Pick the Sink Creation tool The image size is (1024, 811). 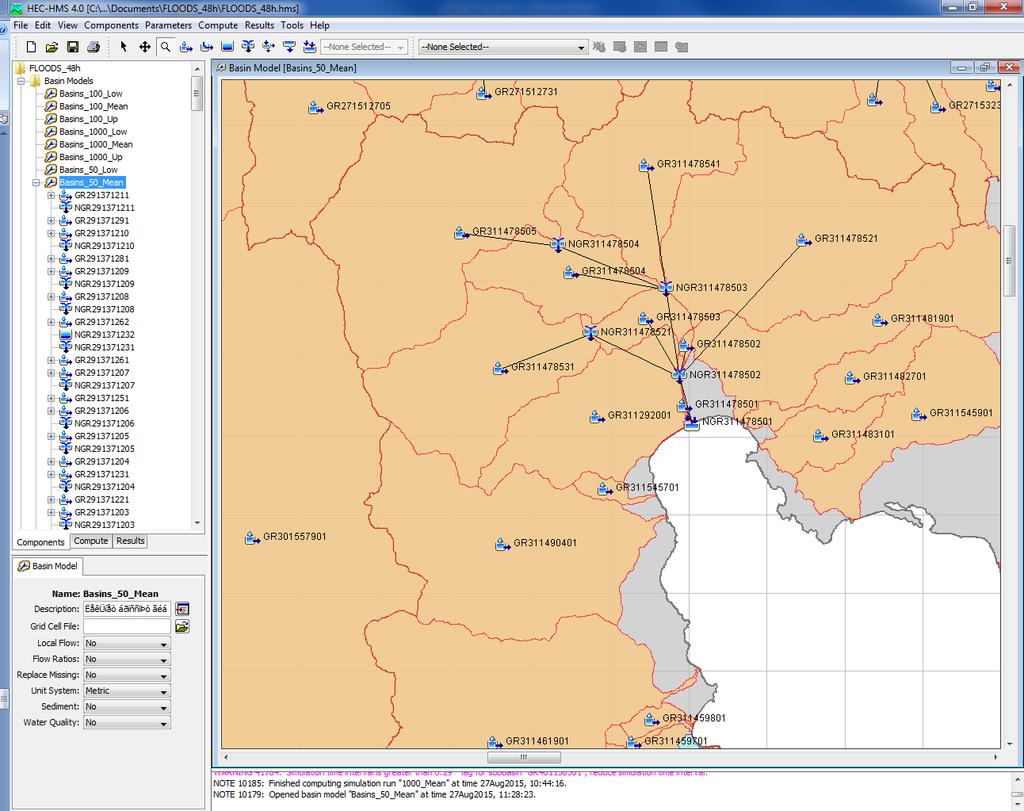point(310,47)
